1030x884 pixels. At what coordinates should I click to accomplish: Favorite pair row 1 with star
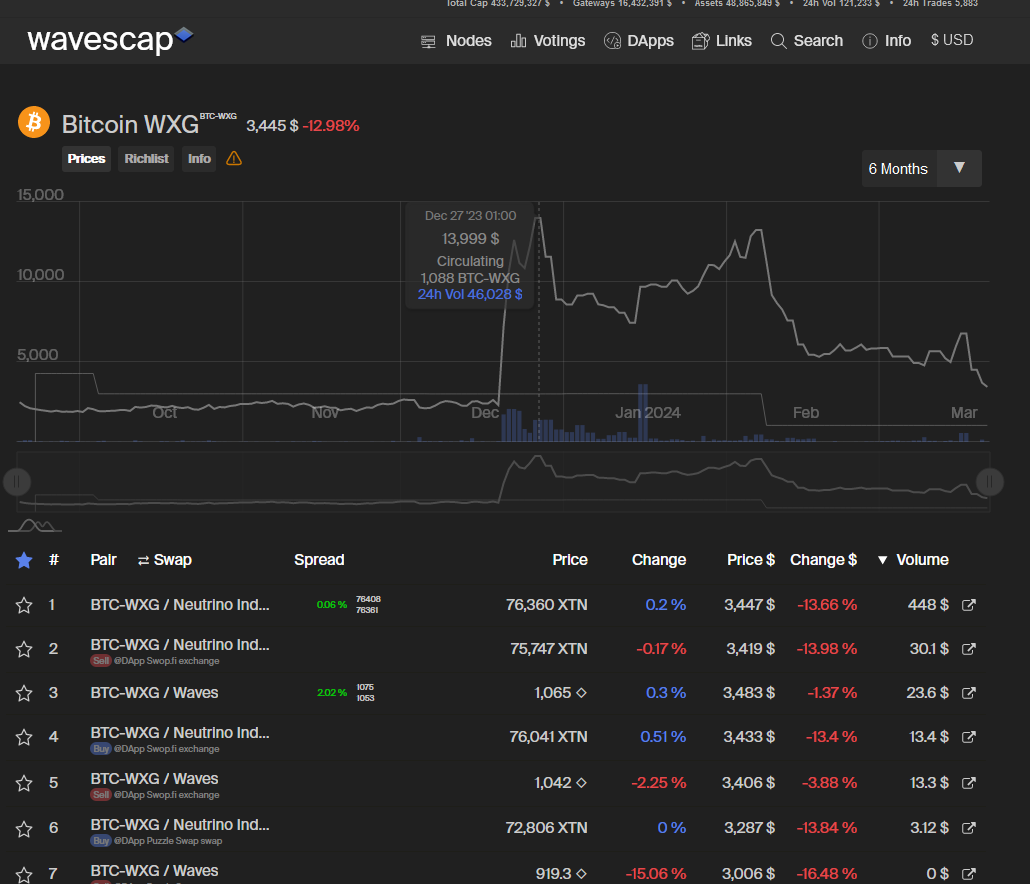point(24,606)
